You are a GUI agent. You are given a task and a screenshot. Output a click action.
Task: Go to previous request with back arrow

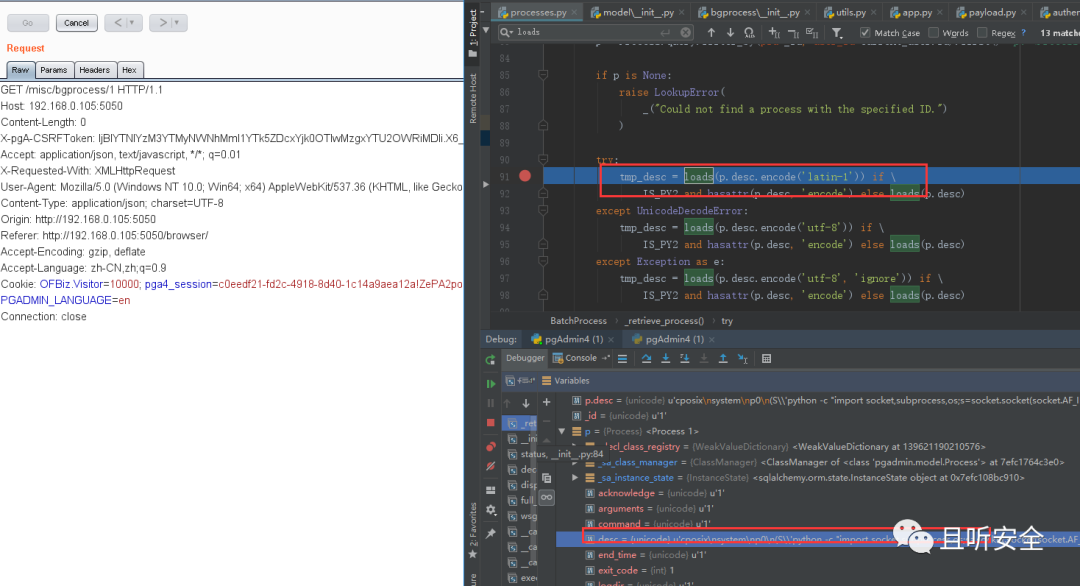coord(118,23)
